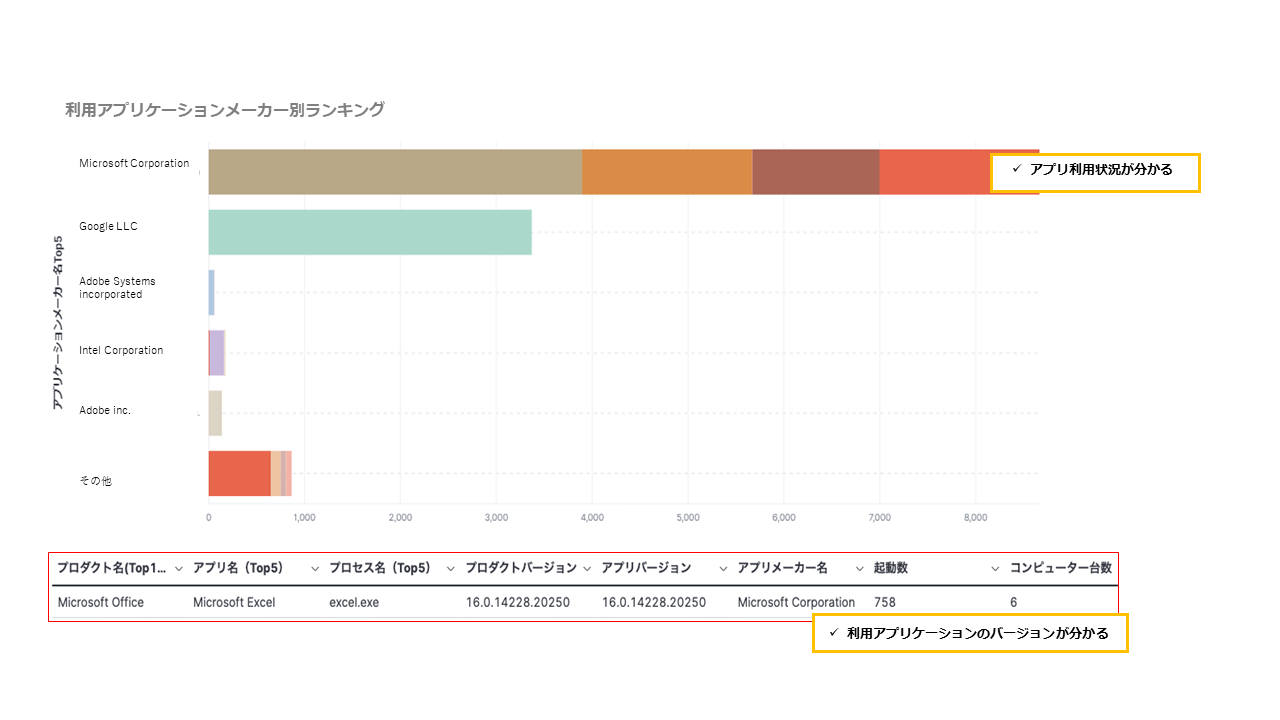Open the アプリメーカー名 column dropdown arrow
Viewport: 1280px width, 720px height.
(x=859, y=568)
